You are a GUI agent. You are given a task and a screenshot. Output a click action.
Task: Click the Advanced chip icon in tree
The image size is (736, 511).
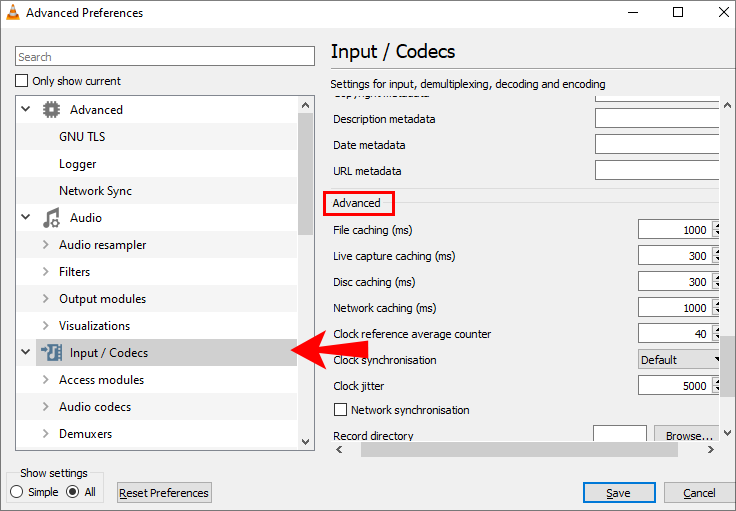(x=52, y=110)
